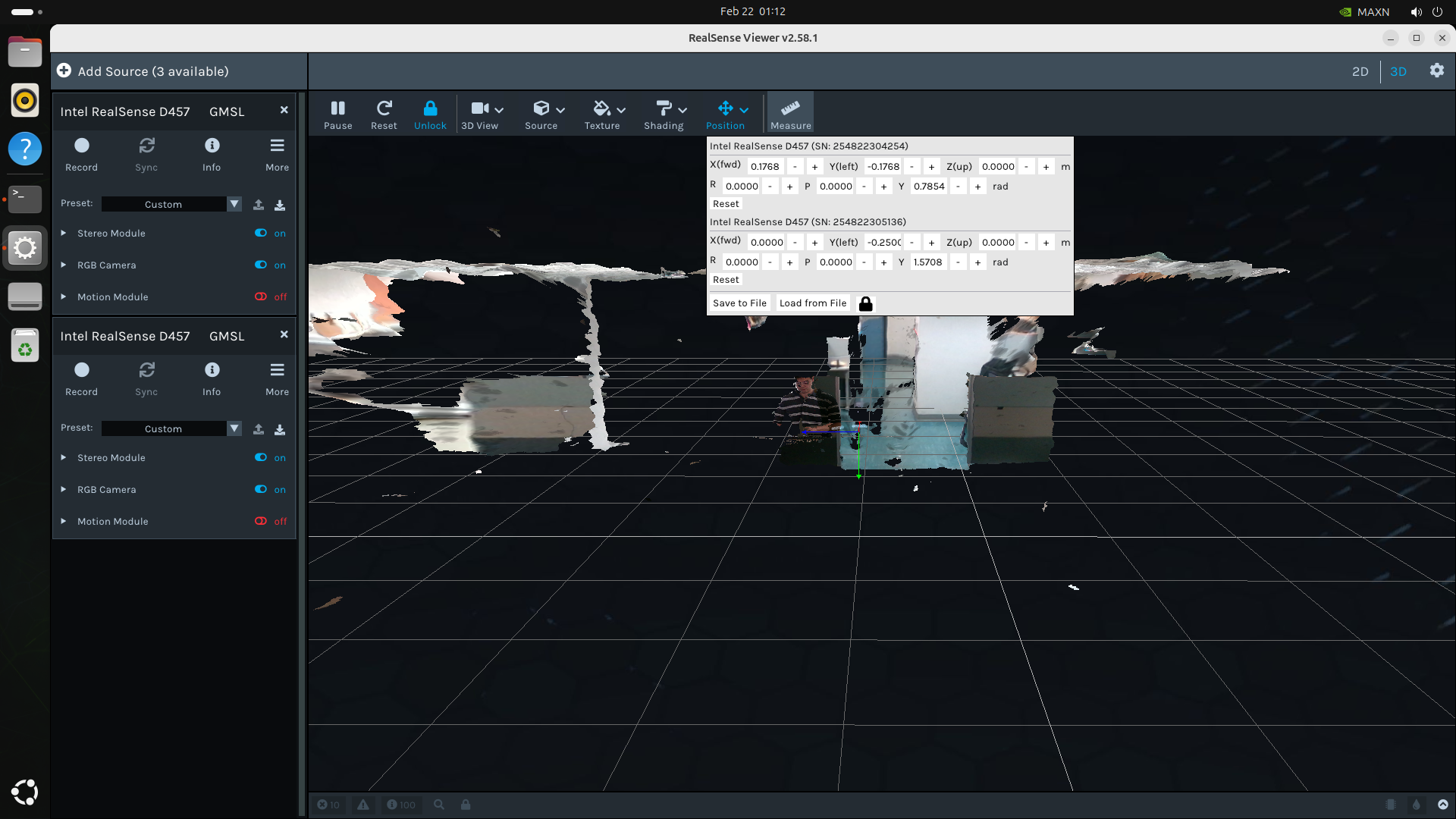Increase Z(up) for camera SN 254822304254

(1046, 167)
